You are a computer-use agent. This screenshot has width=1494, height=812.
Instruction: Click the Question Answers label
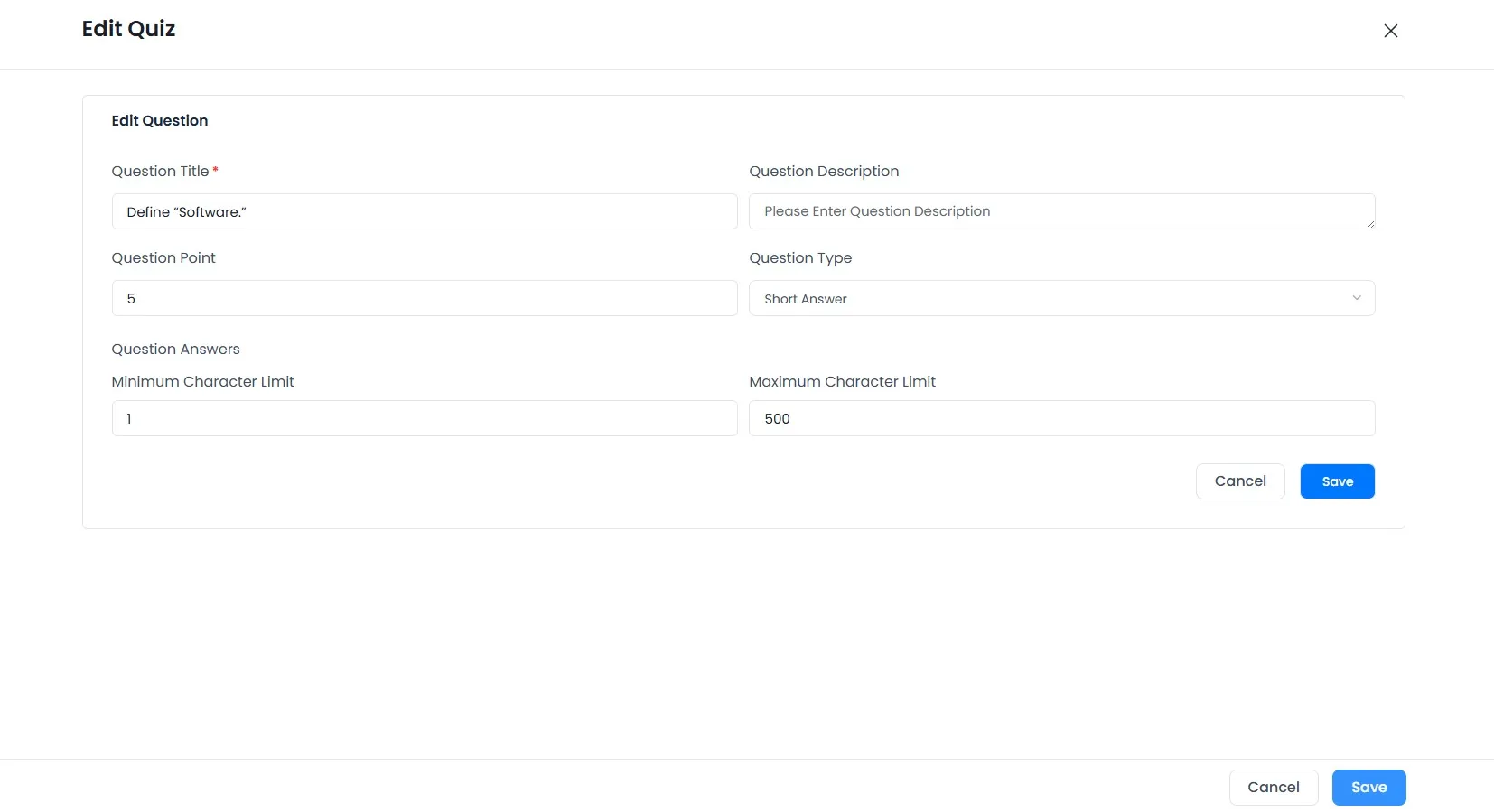(175, 350)
